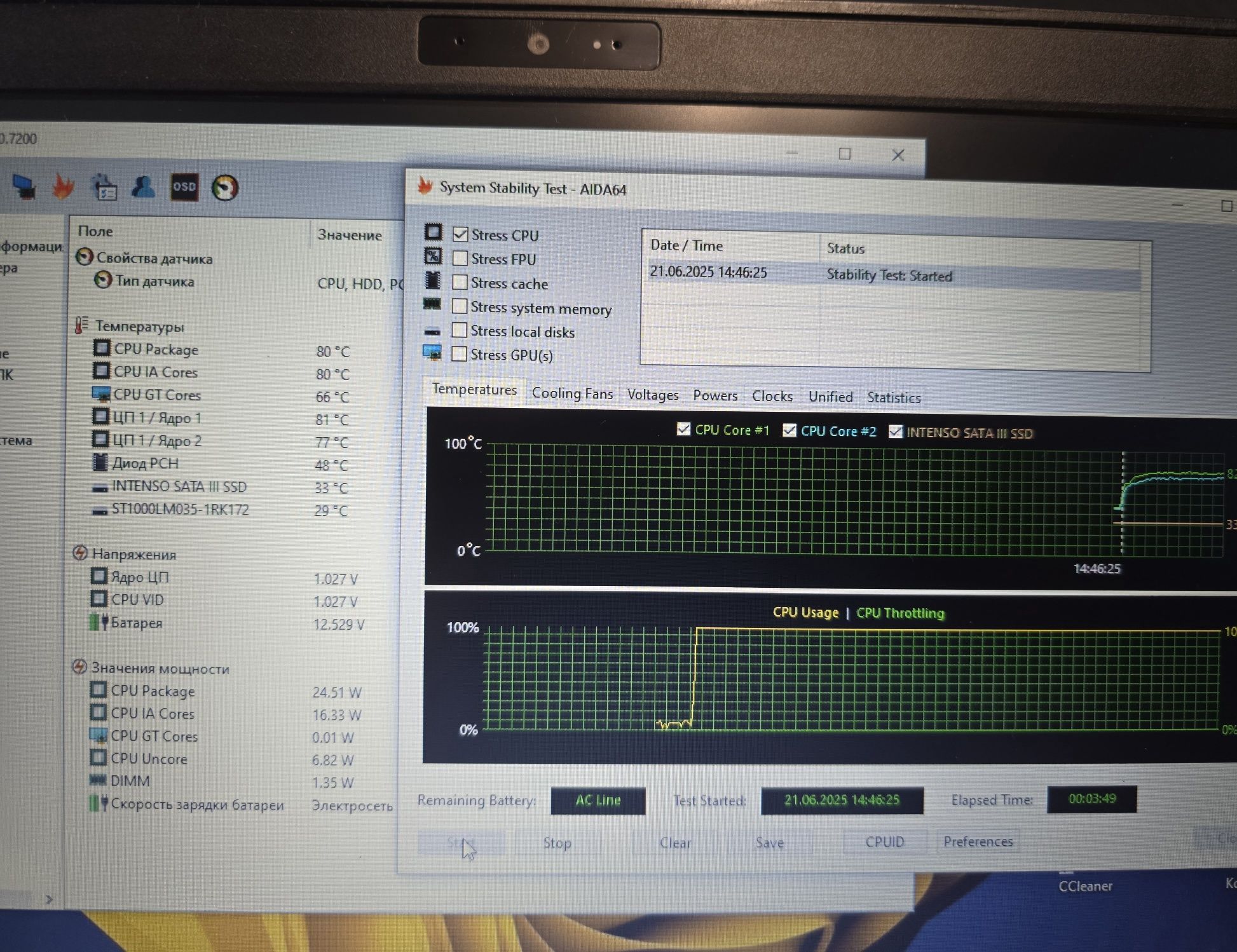Open the Unified tab
The width and height of the screenshot is (1237, 952).
830,397
